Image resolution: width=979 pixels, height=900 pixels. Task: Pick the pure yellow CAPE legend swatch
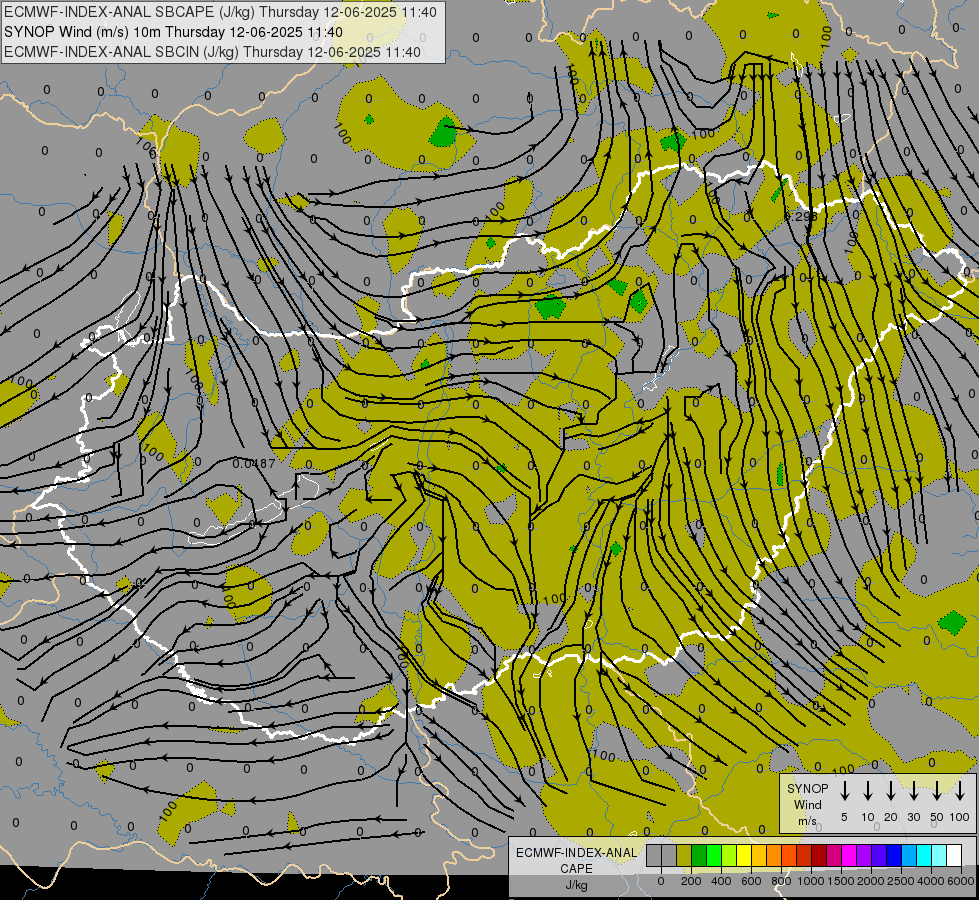click(744, 855)
